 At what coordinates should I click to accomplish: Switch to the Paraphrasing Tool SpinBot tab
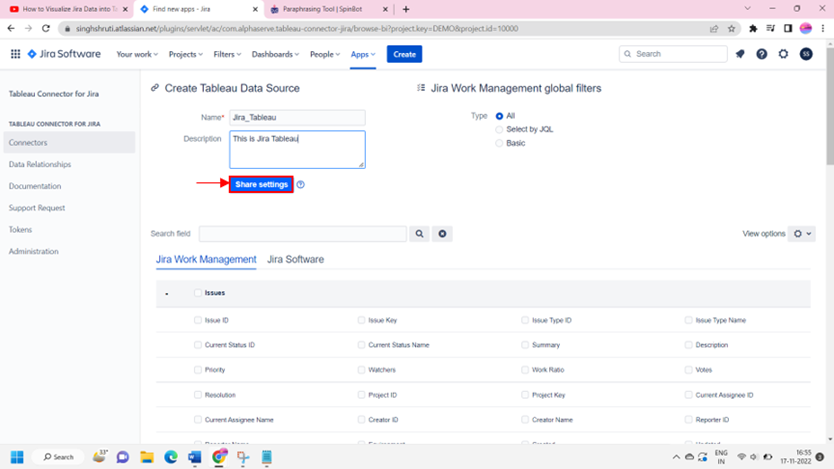329,9
